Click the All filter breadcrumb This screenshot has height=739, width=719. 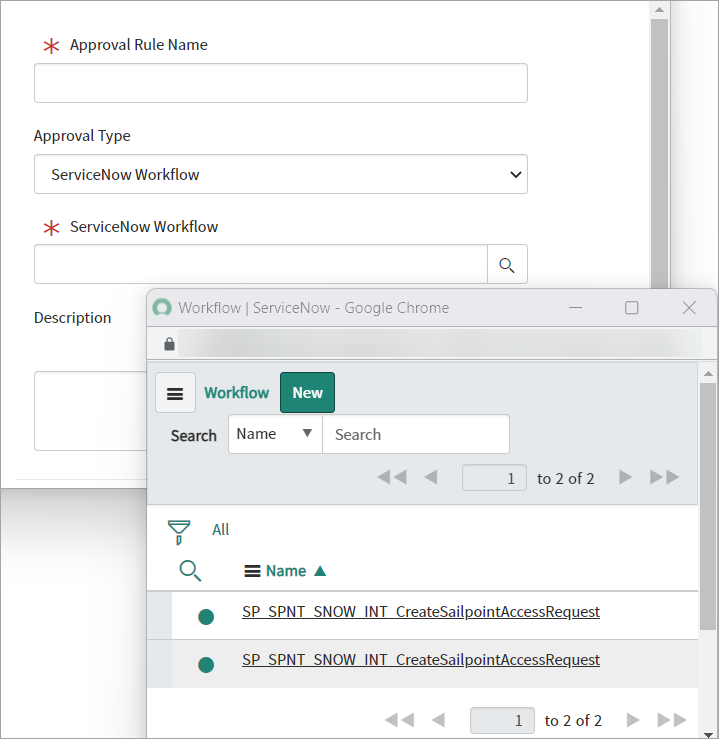coord(221,530)
